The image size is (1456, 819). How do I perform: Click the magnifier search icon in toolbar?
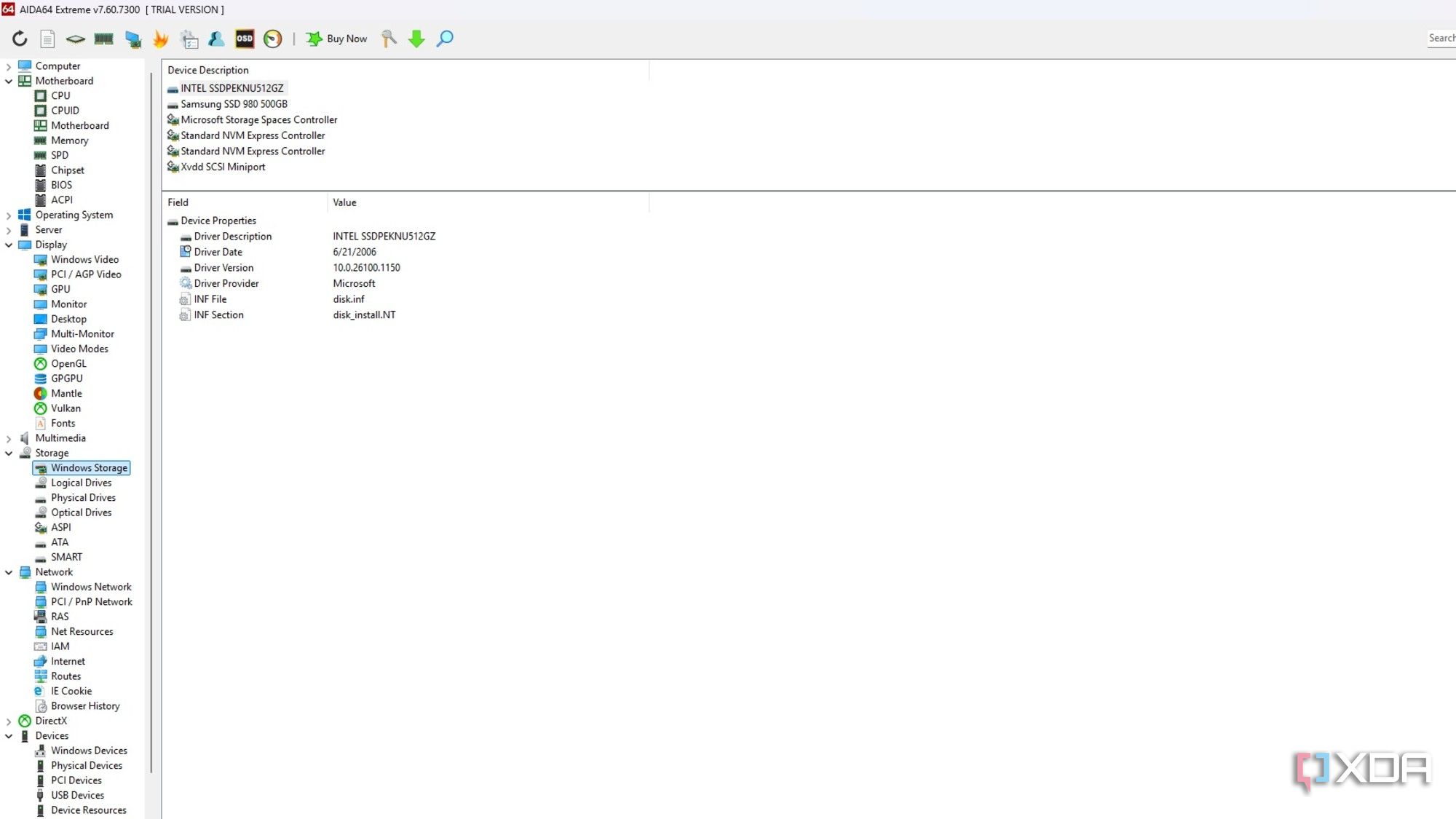(x=445, y=39)
